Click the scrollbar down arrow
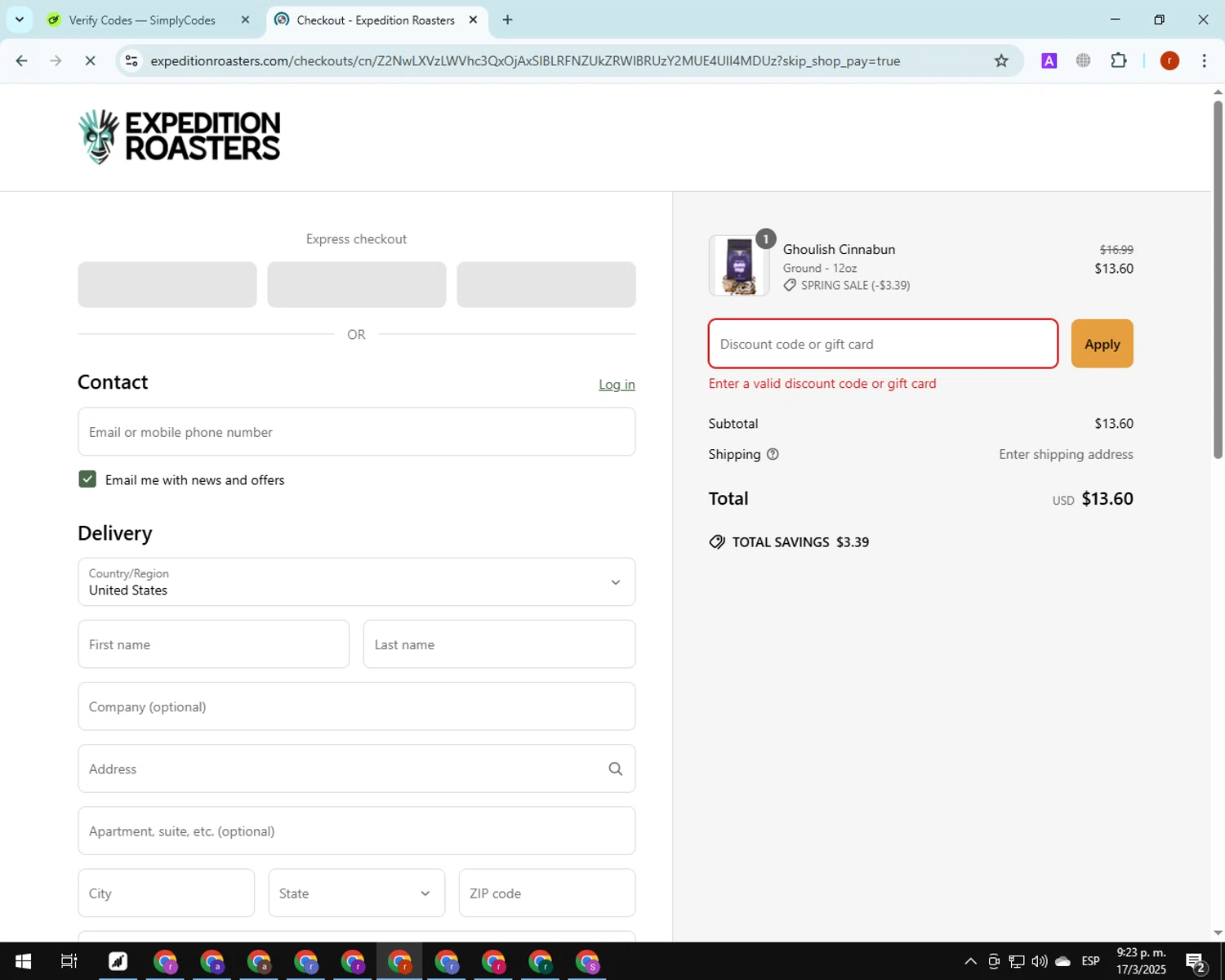The height and width of the screenshot is (980, 1225). click(1218, 933)
